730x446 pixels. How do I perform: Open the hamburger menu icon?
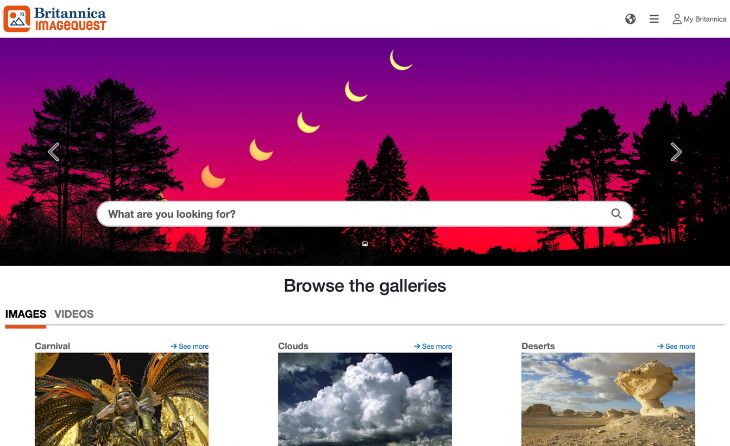[x=654, y=19]
